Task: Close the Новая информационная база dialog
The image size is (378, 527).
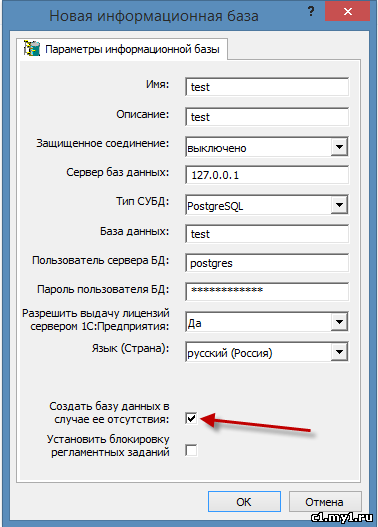Action: click(347, 12)
